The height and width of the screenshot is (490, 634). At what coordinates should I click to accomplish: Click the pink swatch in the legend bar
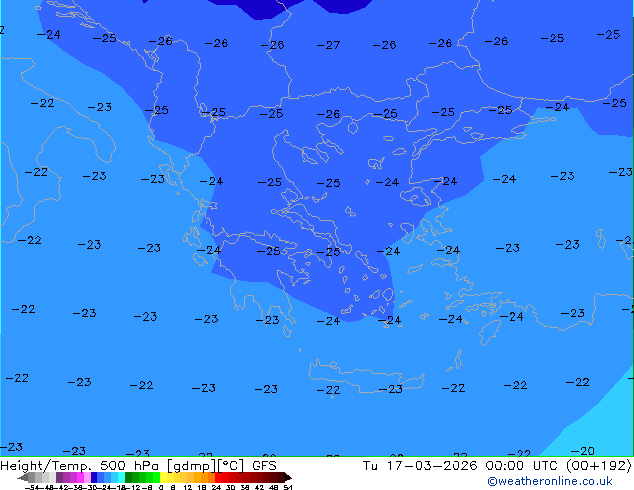pyautogui.click(x=87, y=477)
